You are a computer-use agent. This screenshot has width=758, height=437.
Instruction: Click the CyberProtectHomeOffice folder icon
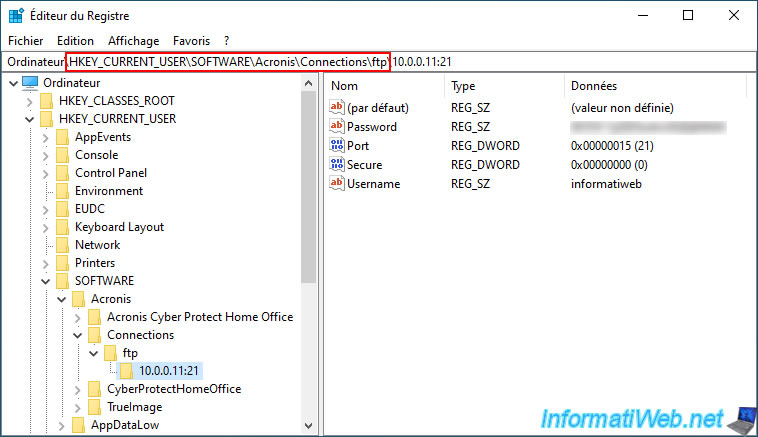94,389
